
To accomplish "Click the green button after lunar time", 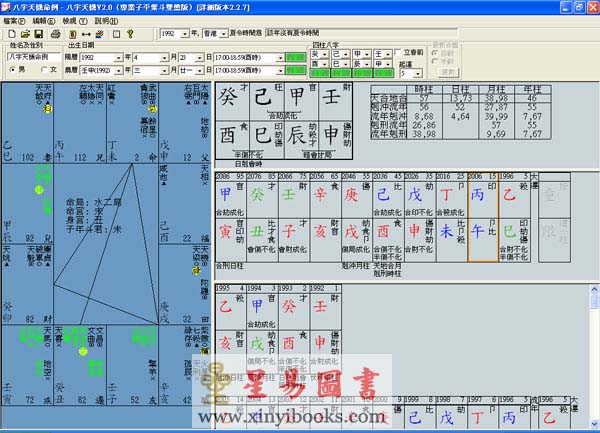I will [x=295, y=71].
